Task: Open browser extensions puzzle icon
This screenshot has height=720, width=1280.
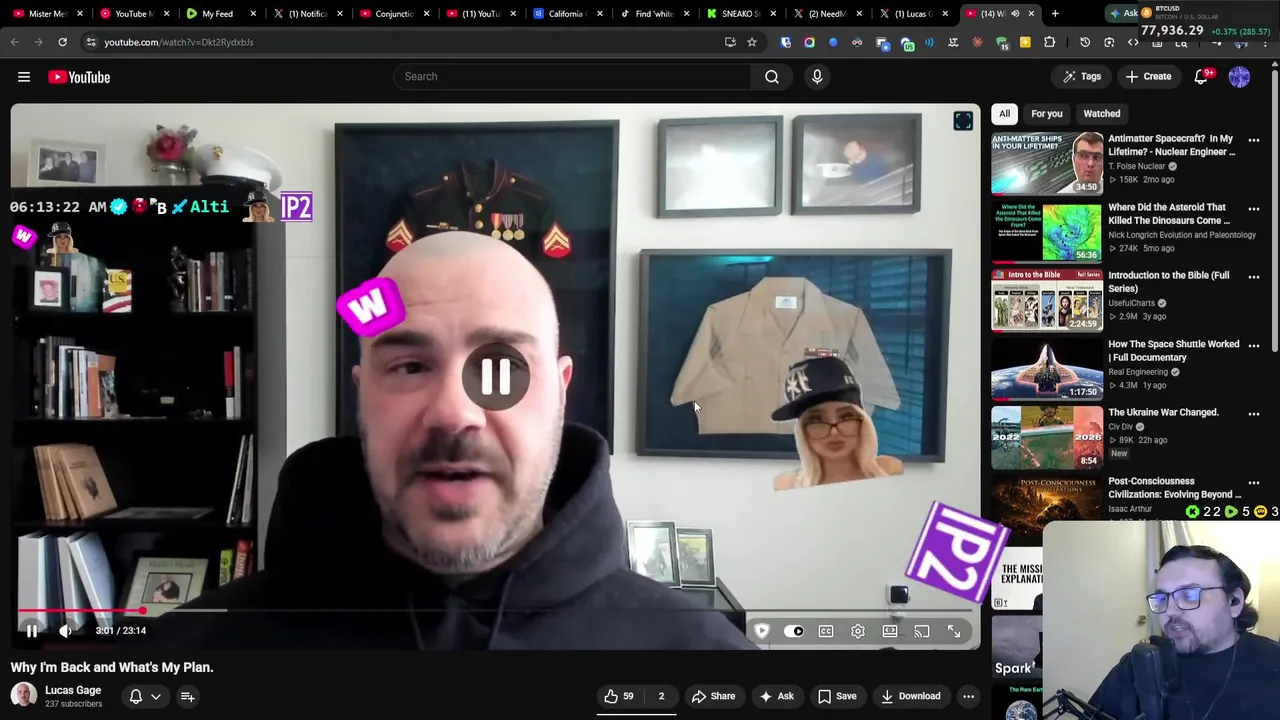Action: coord(1049,42)
